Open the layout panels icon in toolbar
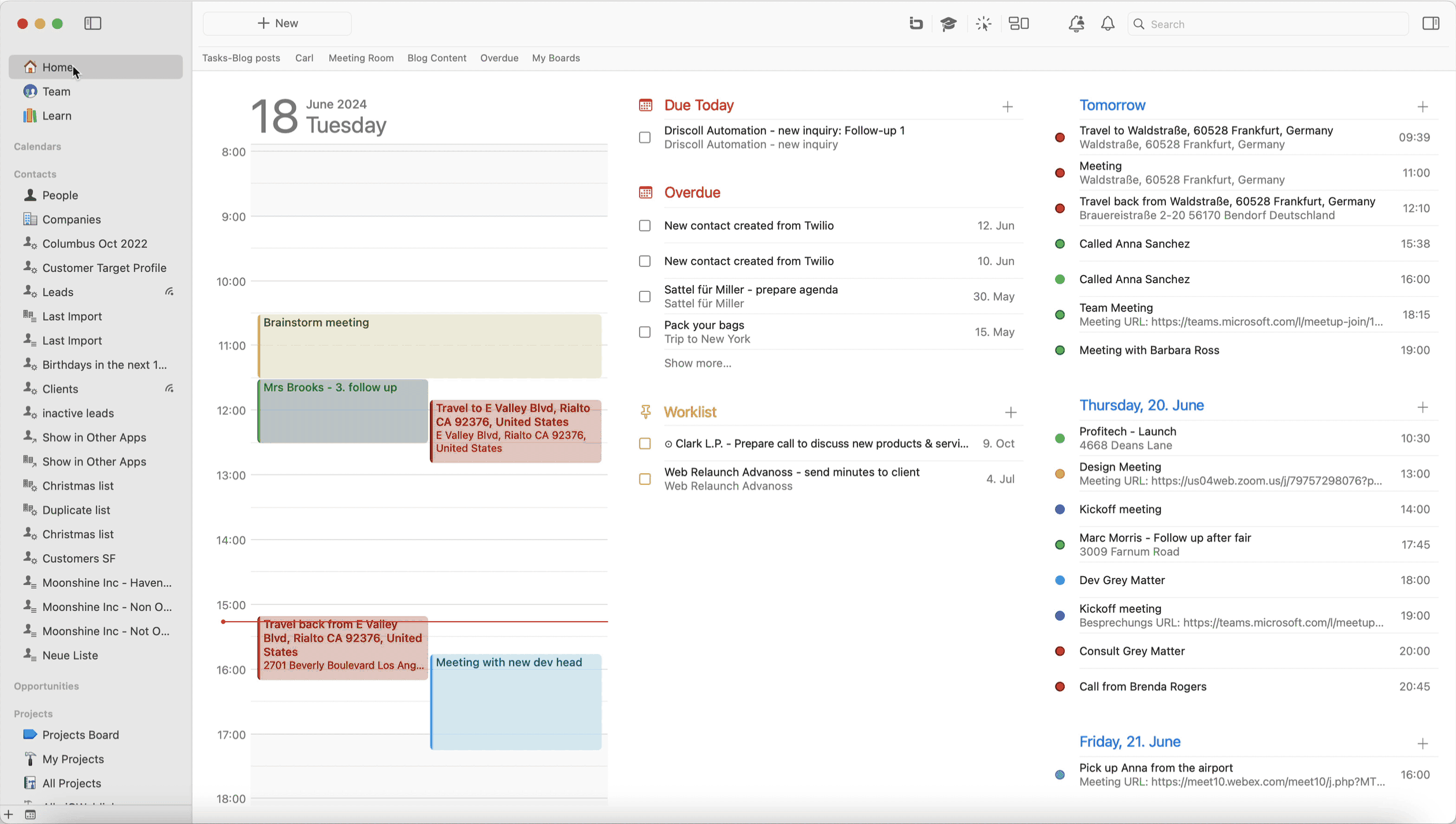Screen dimensions: 1456x824 [1019, 24]
